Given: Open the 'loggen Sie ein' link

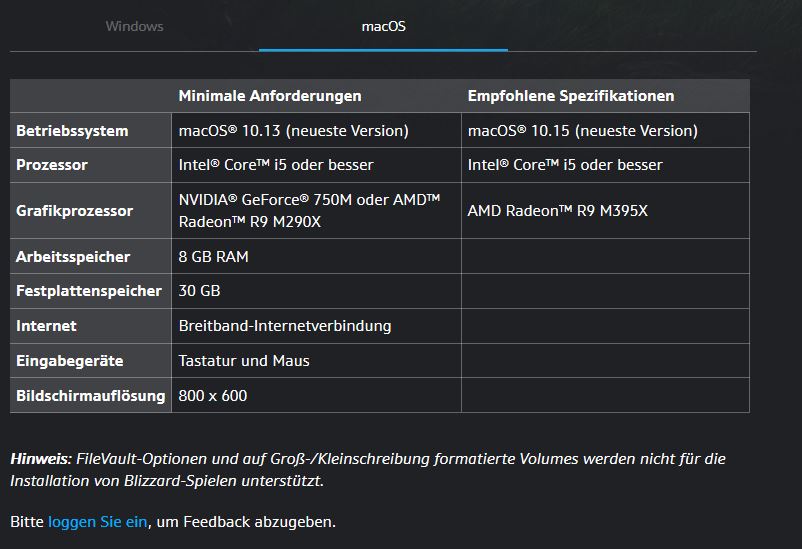Looking at the screenshot, I should pos(98,522).
